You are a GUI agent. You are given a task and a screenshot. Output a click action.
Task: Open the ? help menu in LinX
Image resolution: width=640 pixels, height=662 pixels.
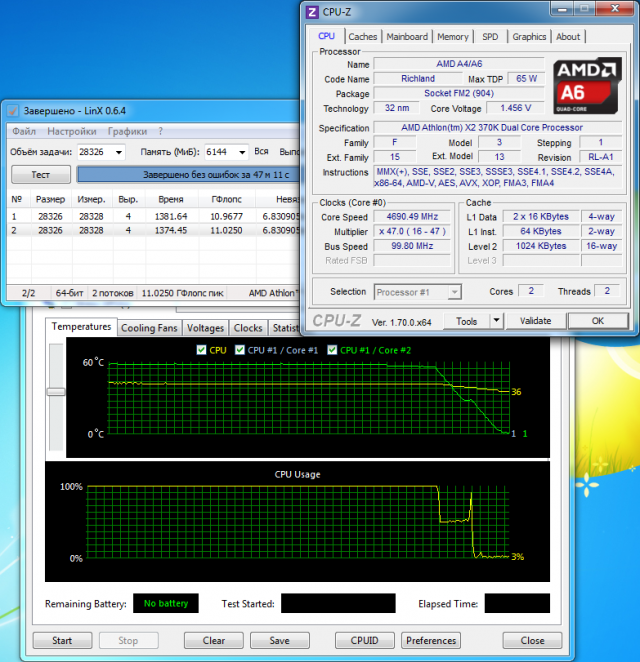[x=160, y=131]
